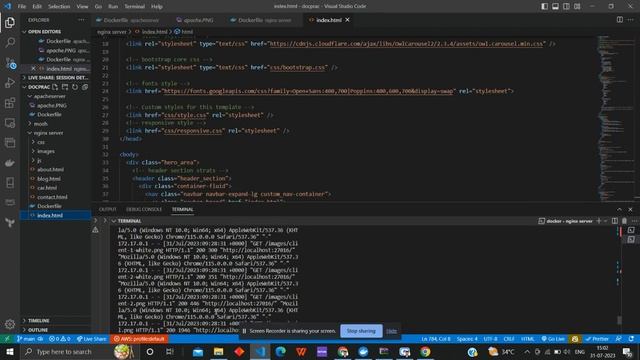Open the Search view in activity bar

click(10, 42)
